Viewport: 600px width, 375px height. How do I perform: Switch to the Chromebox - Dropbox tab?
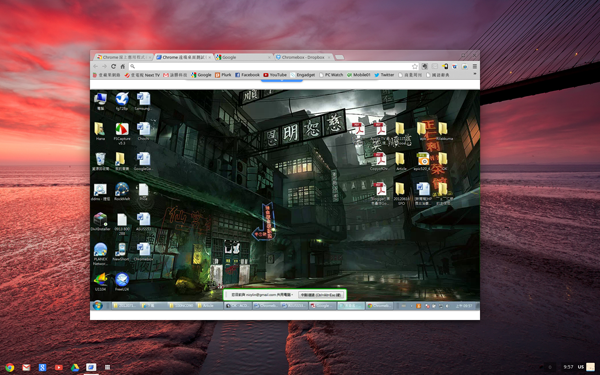coord(303,57)
